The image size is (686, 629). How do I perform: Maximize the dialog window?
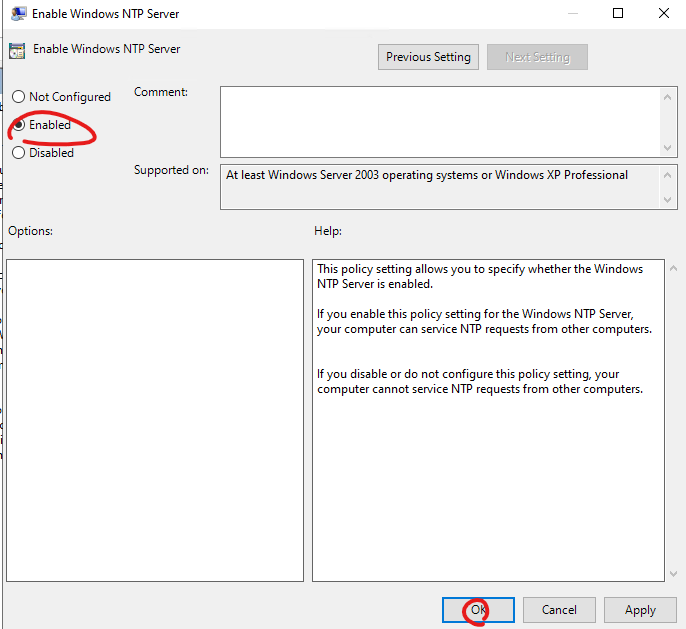pyautogui.click(x=618, y=14)
